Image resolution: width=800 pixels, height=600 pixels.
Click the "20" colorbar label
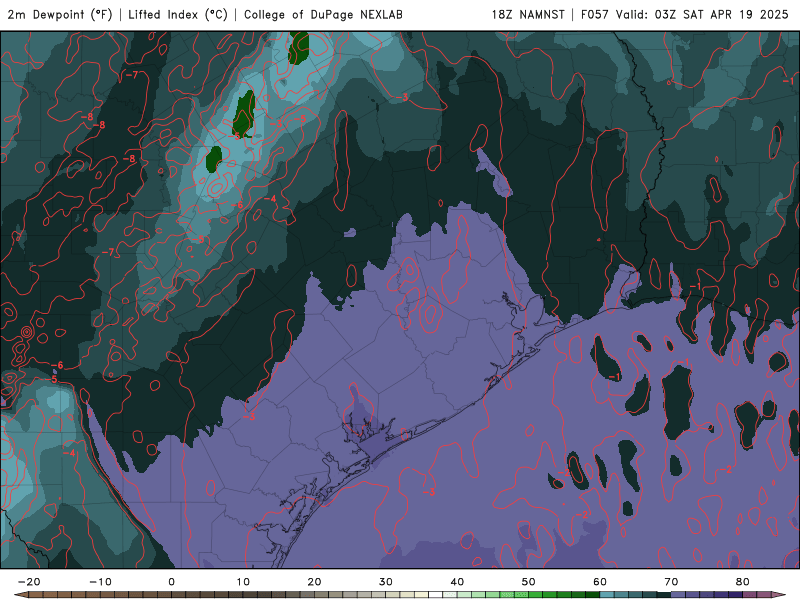click(314, 582)
